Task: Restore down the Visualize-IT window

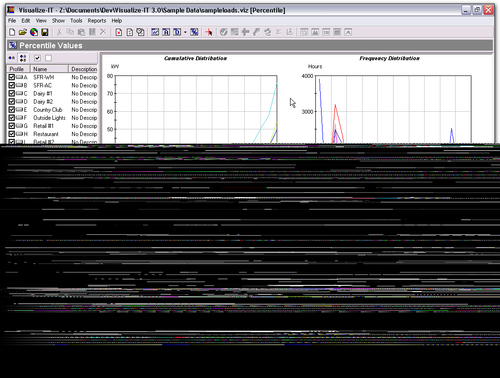Action: pyautogui.click(x=477, y=10)
